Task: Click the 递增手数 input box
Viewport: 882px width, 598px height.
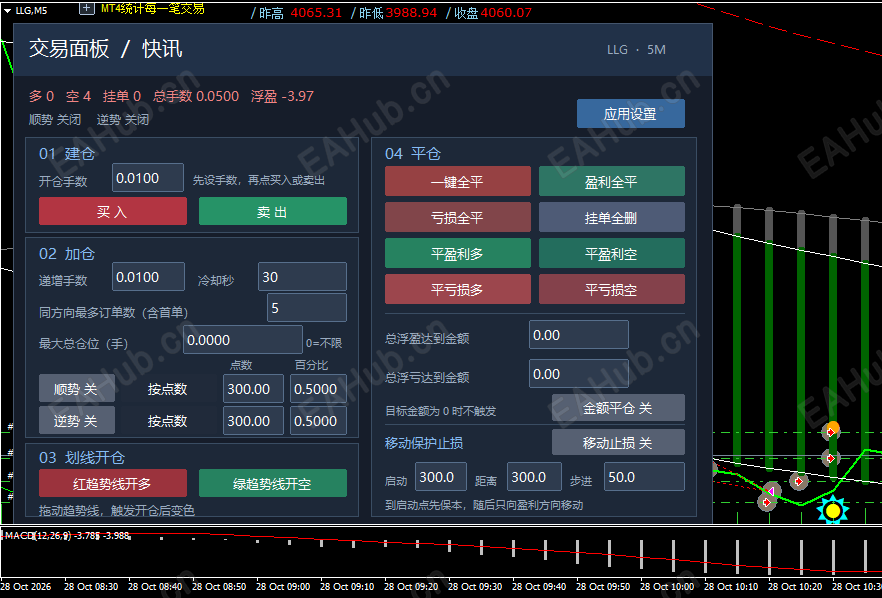Action: (148, 277)
